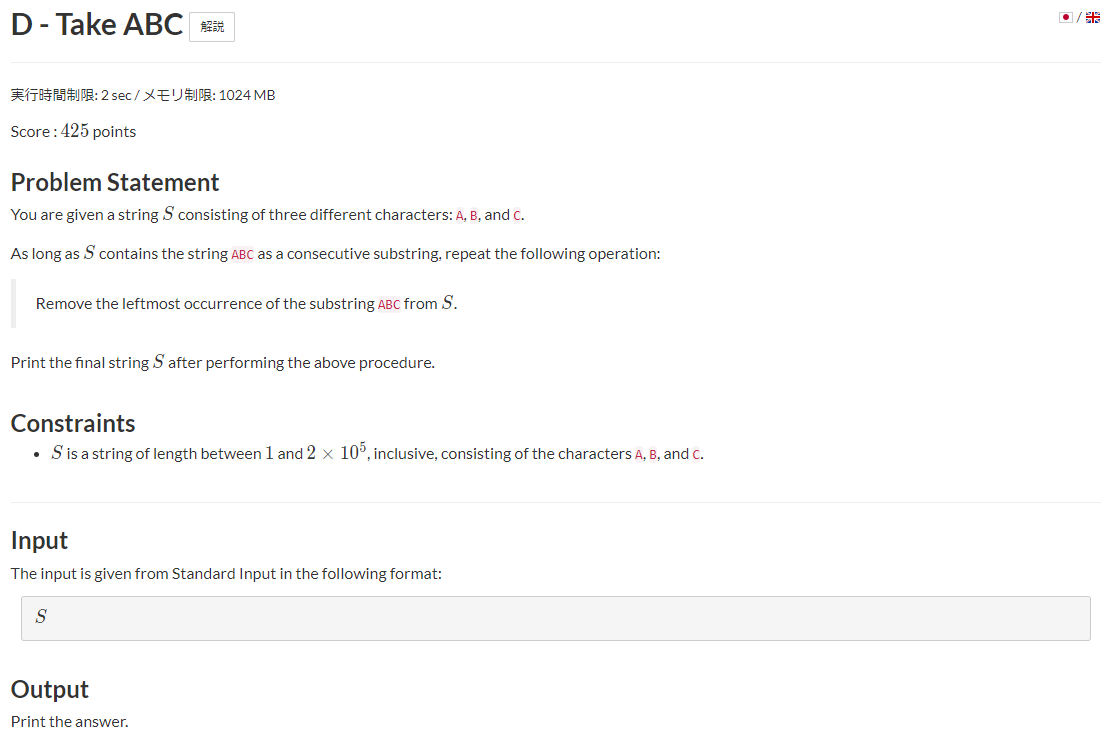The width and height of the screenshot is (1109, 746).
Task: Click the 'Problem Statement' heading
Action: pos(115,182)
